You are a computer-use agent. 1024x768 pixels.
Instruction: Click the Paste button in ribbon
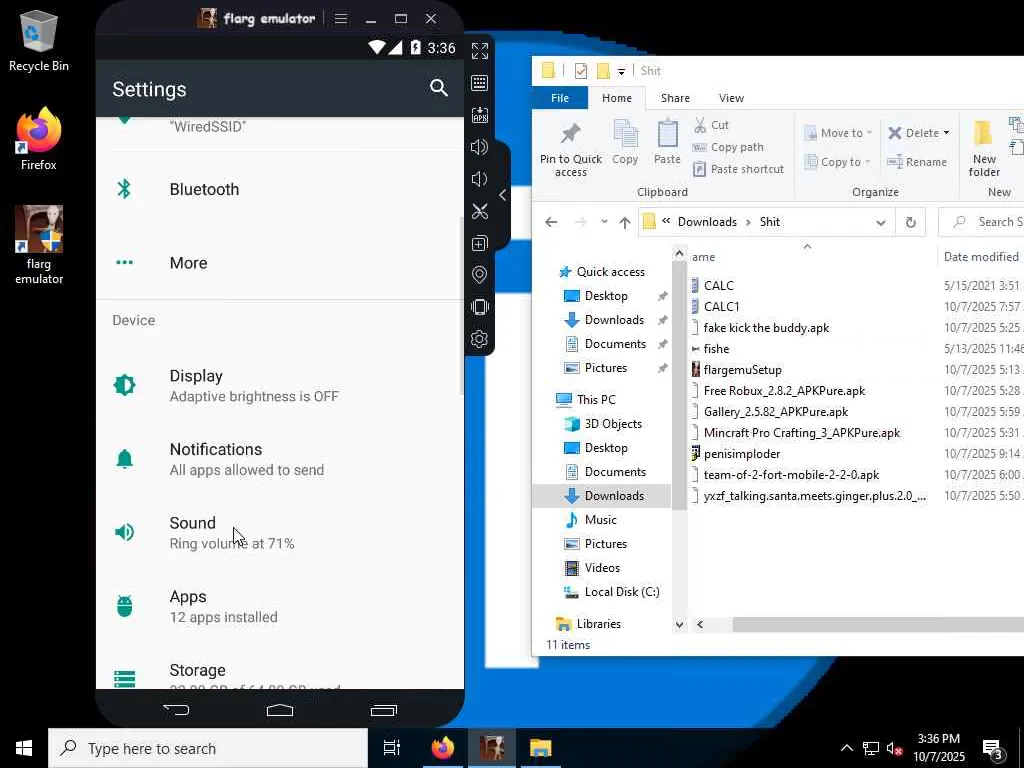pos(667,142)
